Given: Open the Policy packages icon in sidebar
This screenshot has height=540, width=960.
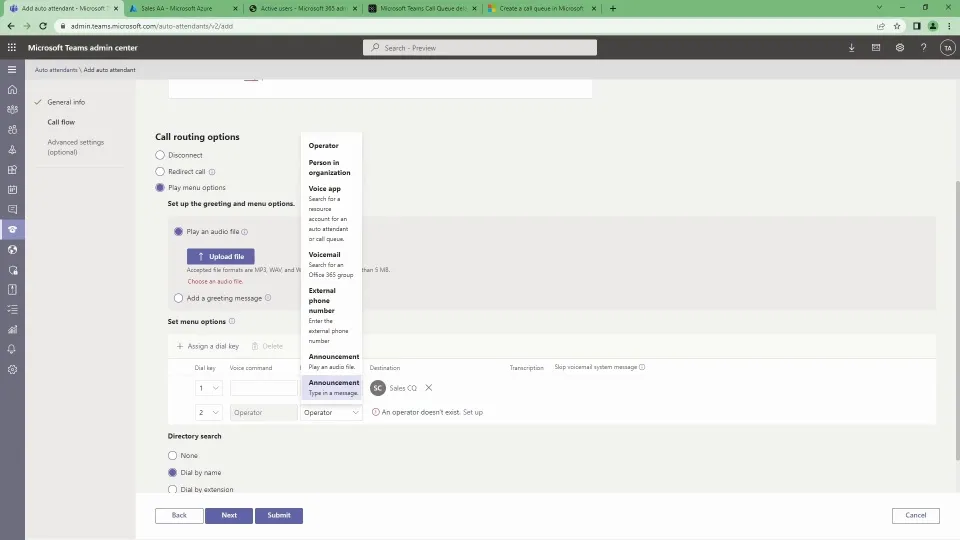Looking at the screenshot, I should [12, 290].
